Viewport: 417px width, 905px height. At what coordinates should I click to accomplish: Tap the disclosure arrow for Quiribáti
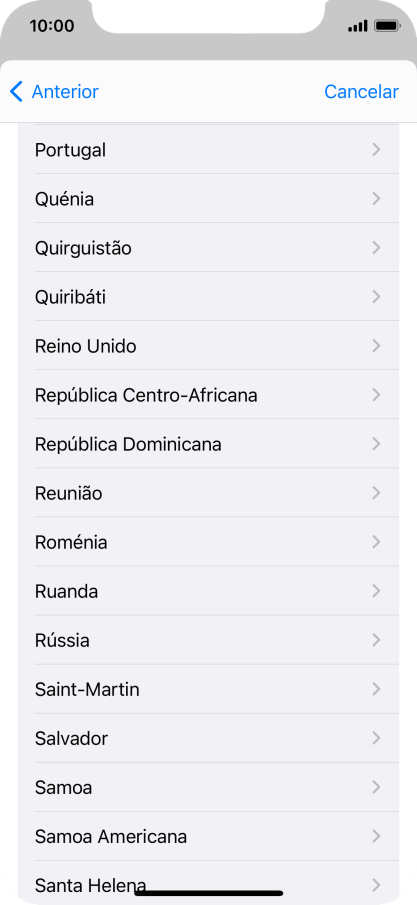(376, 297)
